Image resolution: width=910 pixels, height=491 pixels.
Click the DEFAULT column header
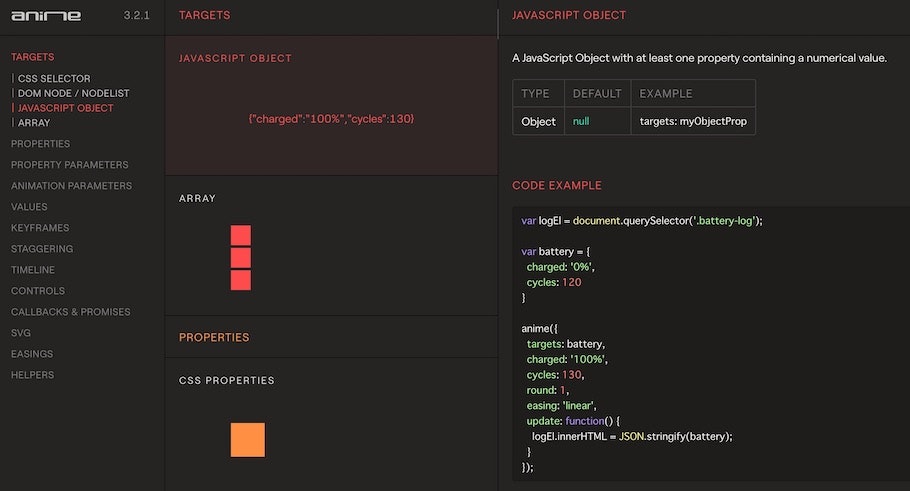coord(597,93)
